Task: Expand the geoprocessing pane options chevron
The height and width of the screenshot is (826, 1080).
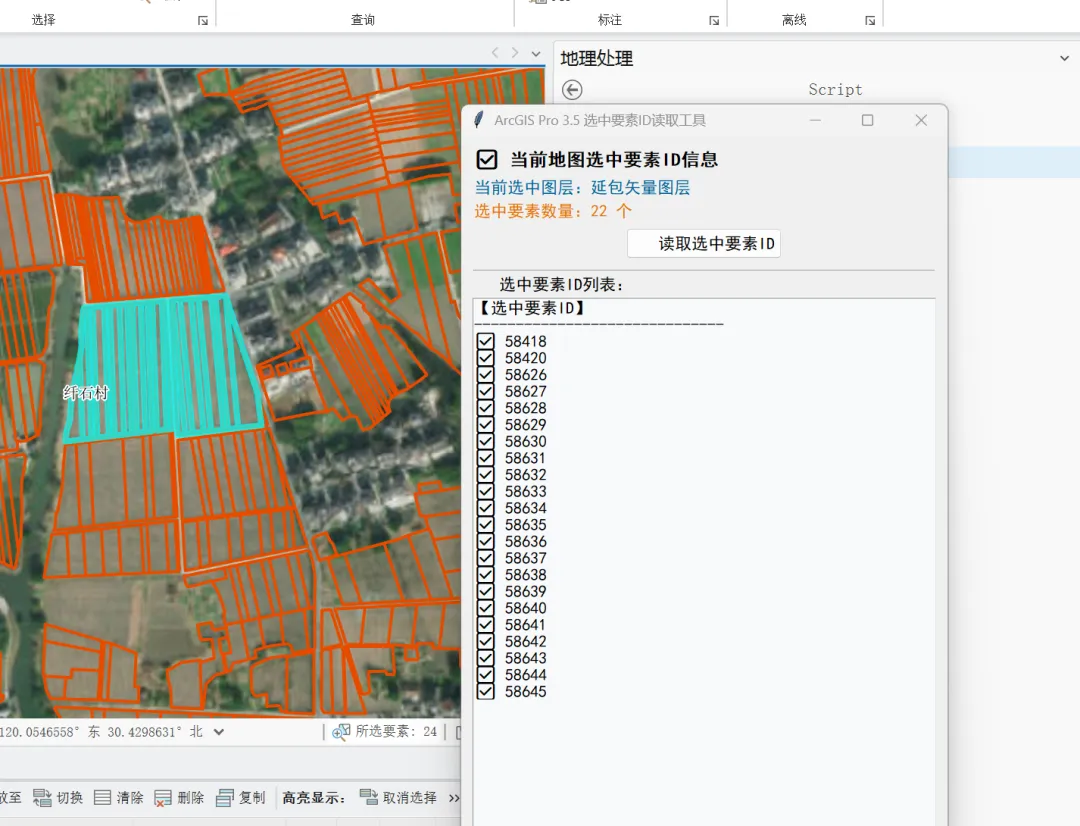Action: pyautogui.click(x=1064, y=59)
